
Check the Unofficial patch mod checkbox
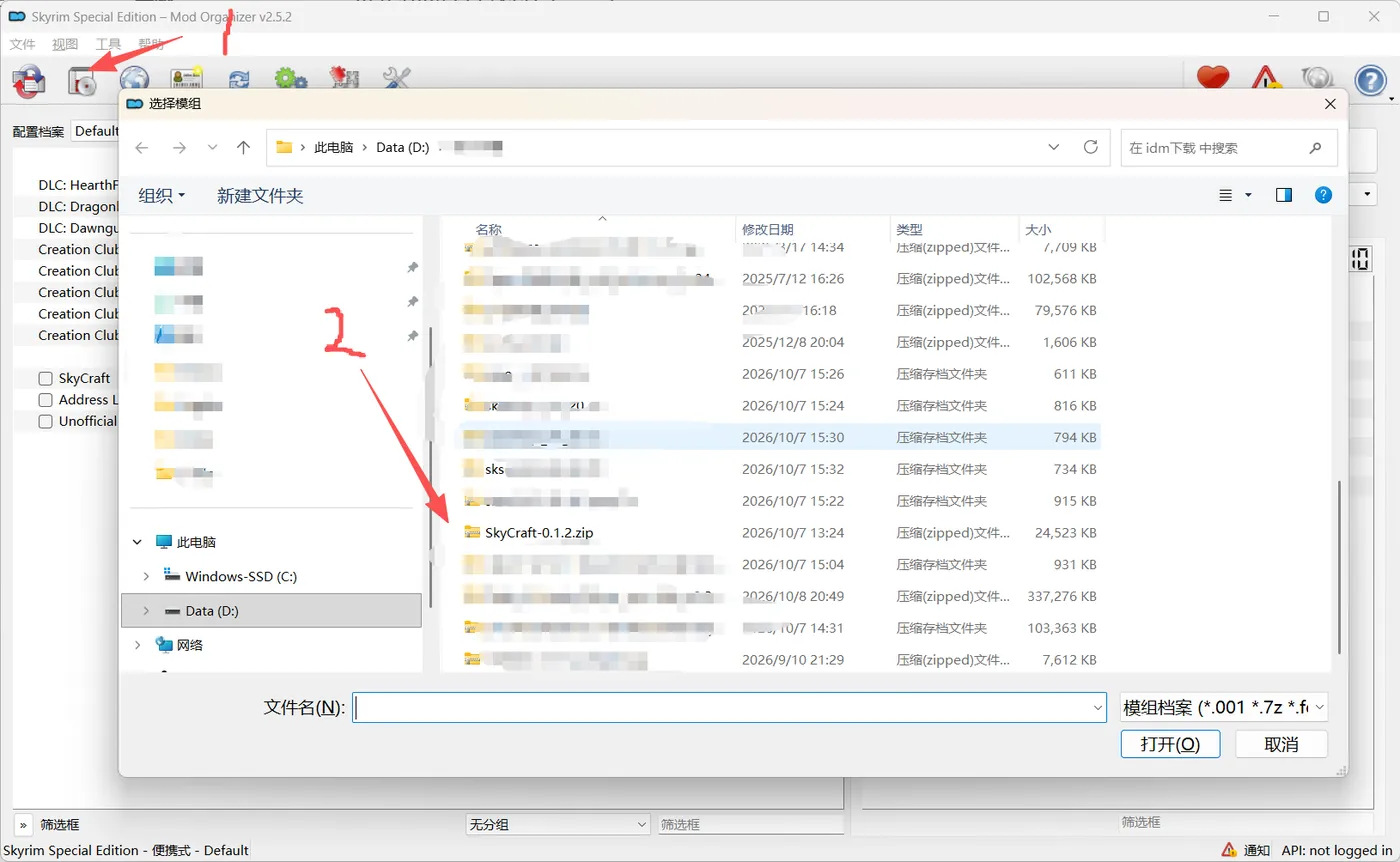click(x=45, y=421)
